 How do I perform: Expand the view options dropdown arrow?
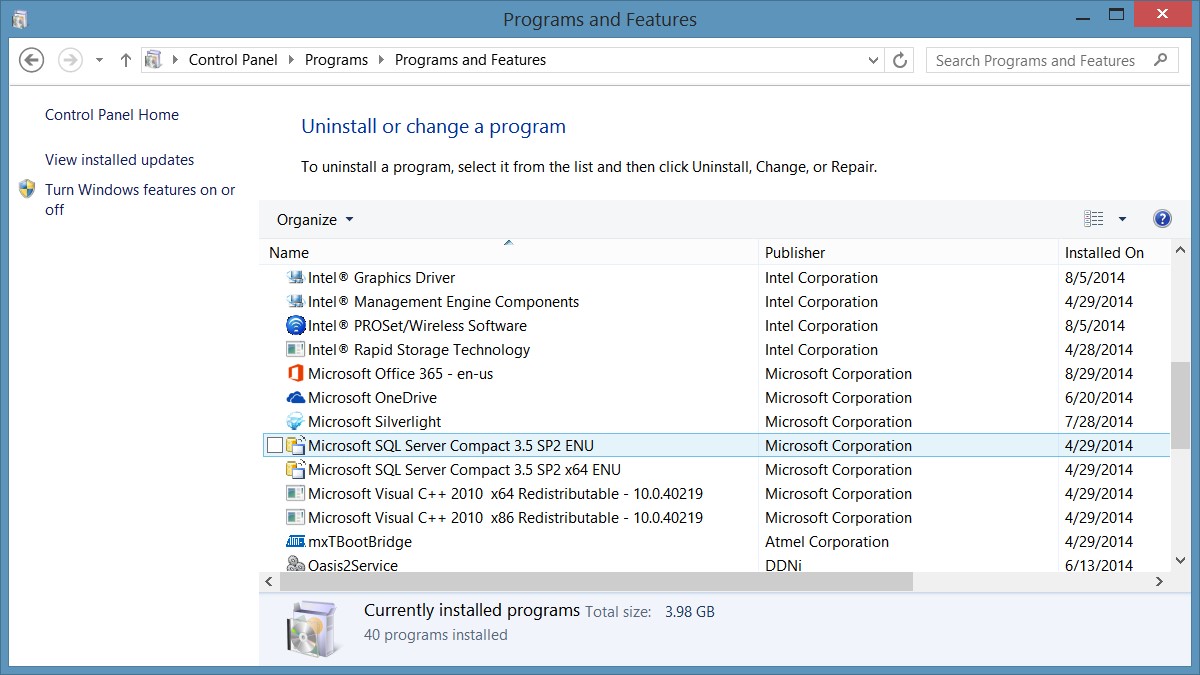1120,218
